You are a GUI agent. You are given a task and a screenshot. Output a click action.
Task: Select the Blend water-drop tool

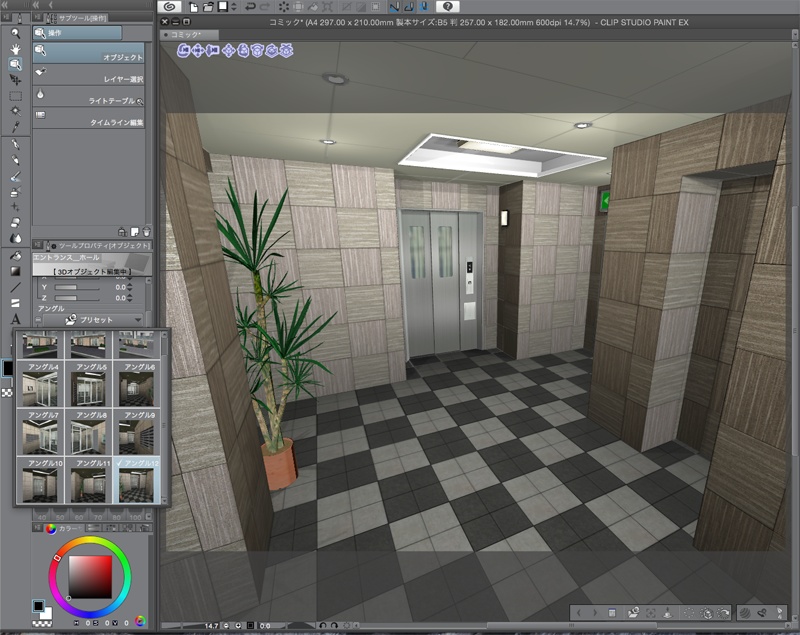16,239
